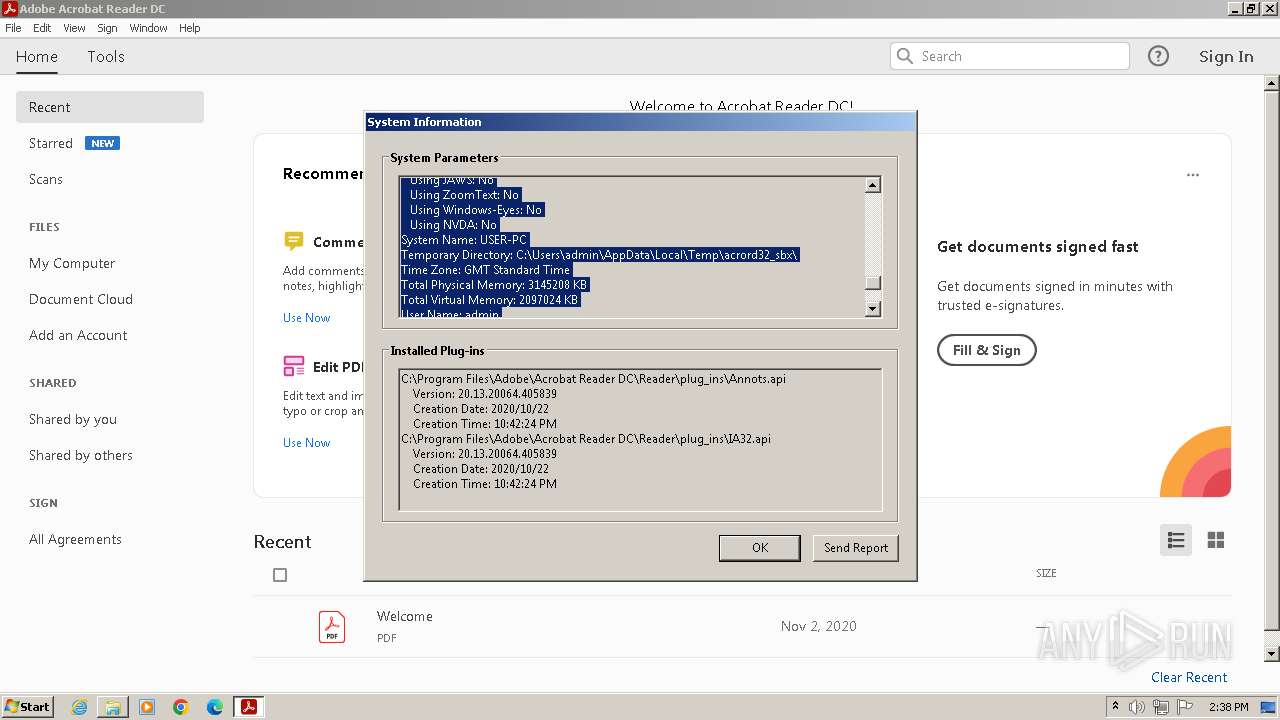
Task: Click the volume speaker tray icon
Action: coord(1138,707)
